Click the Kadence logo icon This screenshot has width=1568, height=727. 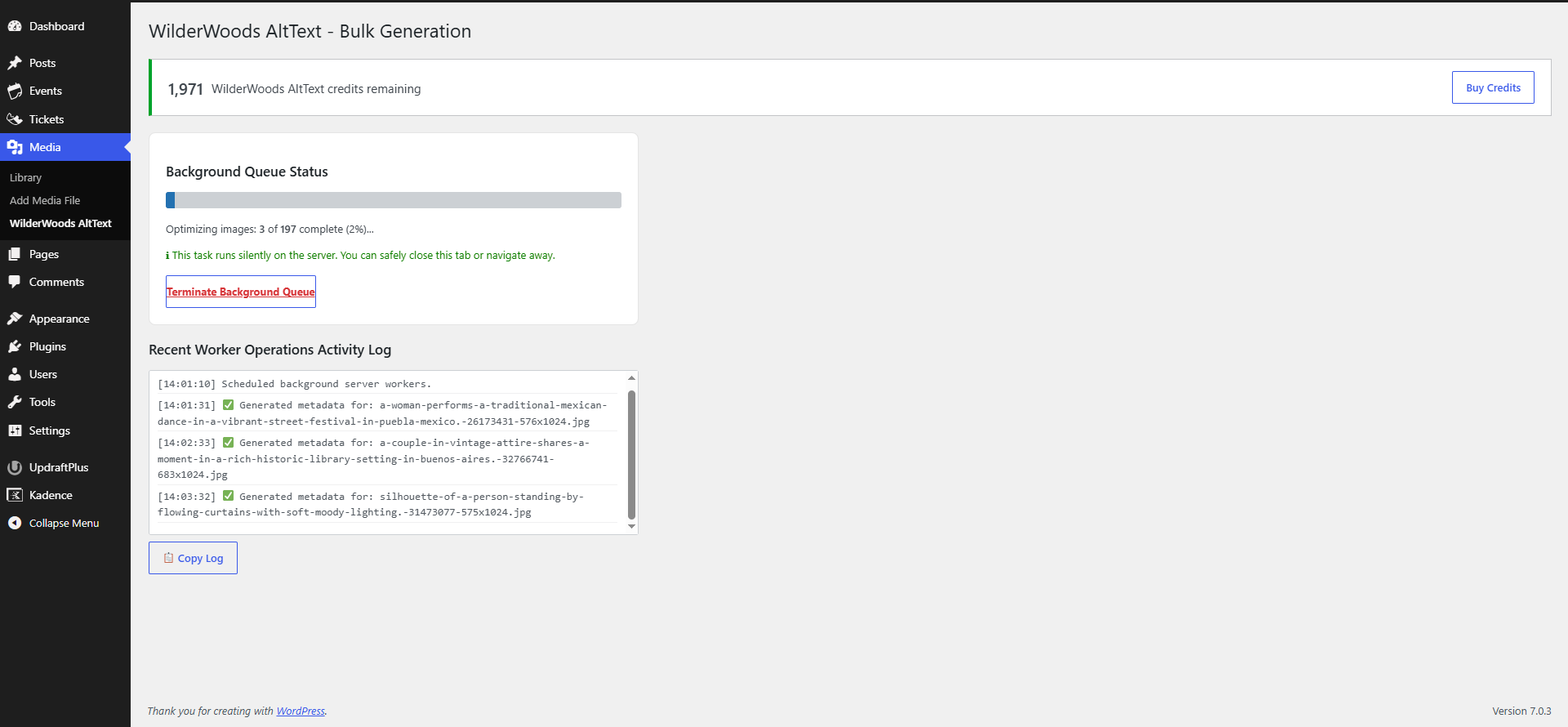[x=15, y=495]
